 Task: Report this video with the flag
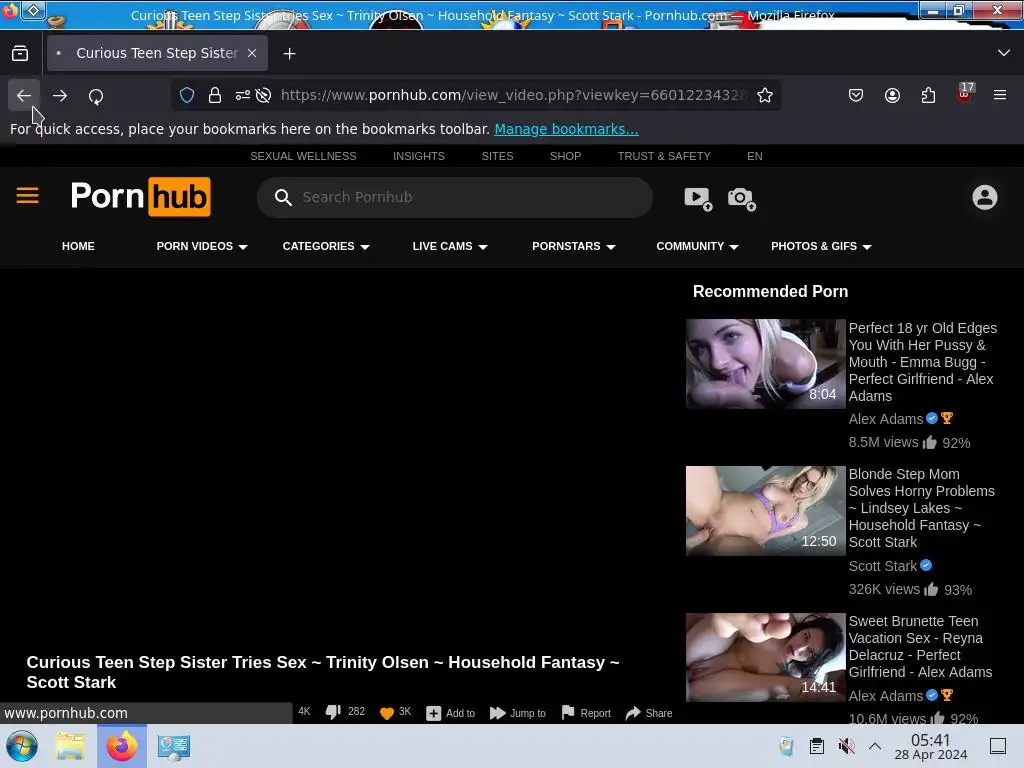coord(586,713)
